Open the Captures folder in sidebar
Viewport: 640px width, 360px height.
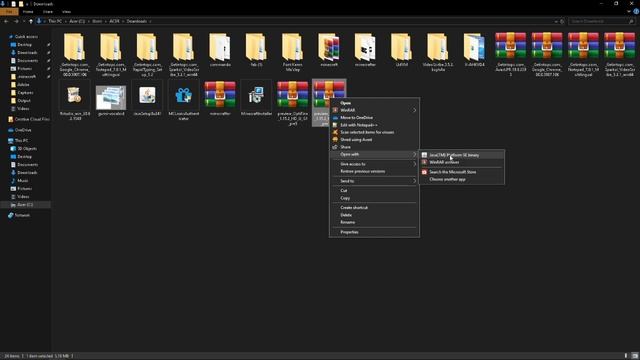point(25,93)
